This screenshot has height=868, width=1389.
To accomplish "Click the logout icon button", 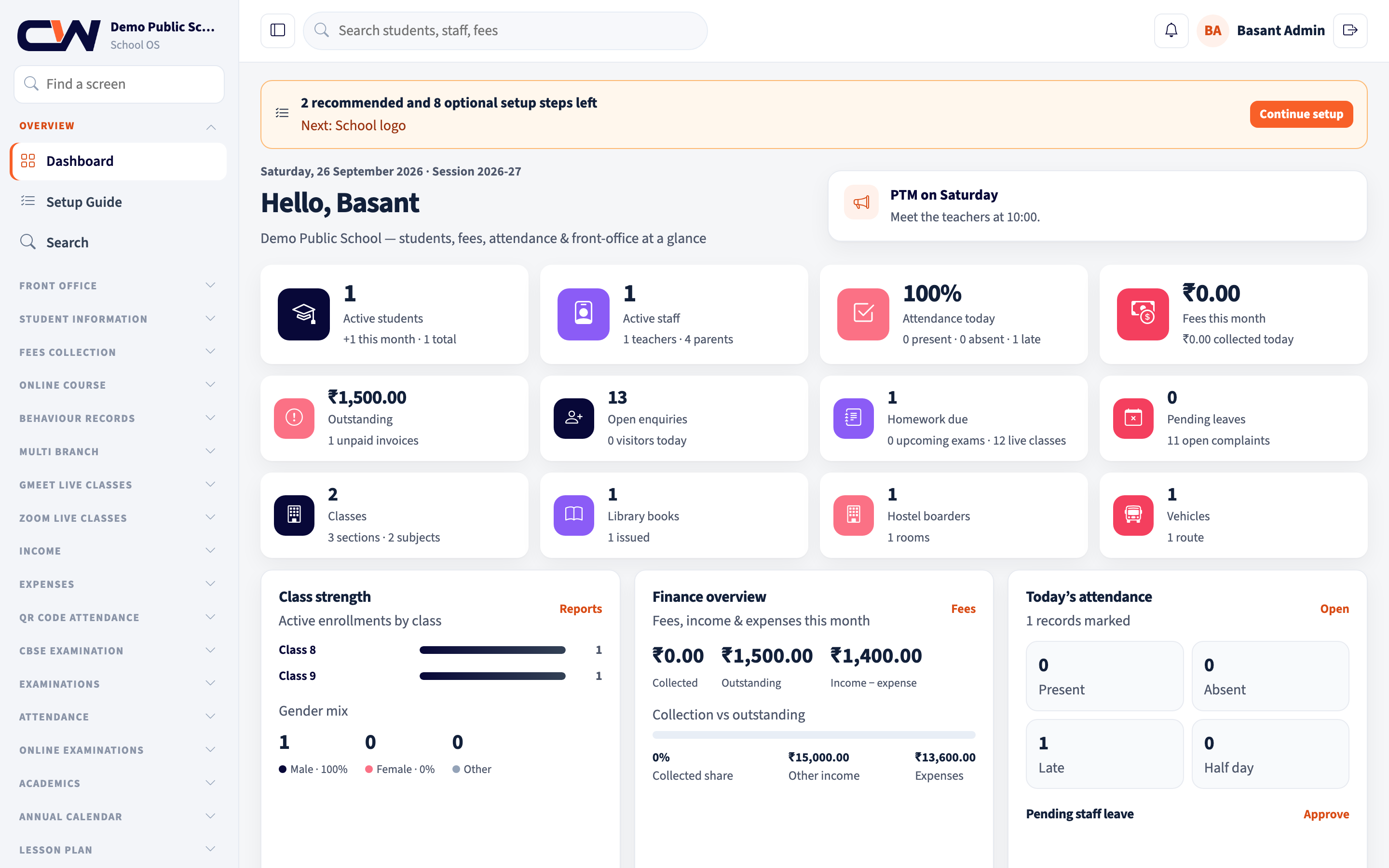I will coord(1350,30).
